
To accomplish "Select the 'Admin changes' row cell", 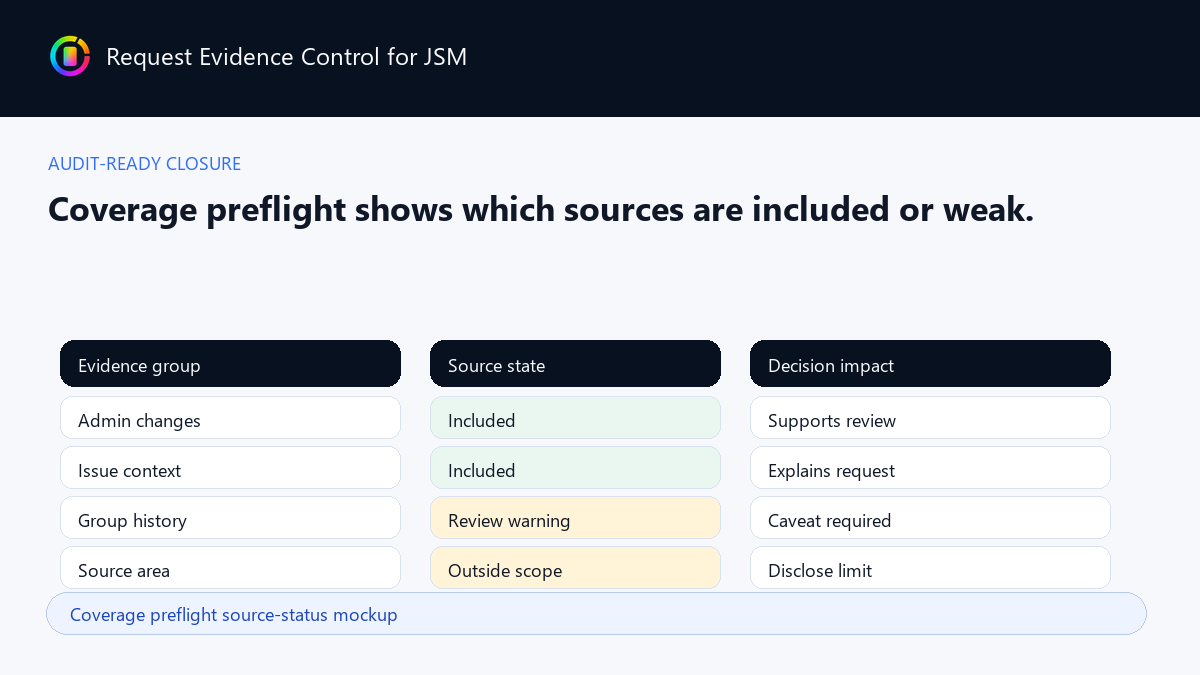I will [x=230, y=418].
